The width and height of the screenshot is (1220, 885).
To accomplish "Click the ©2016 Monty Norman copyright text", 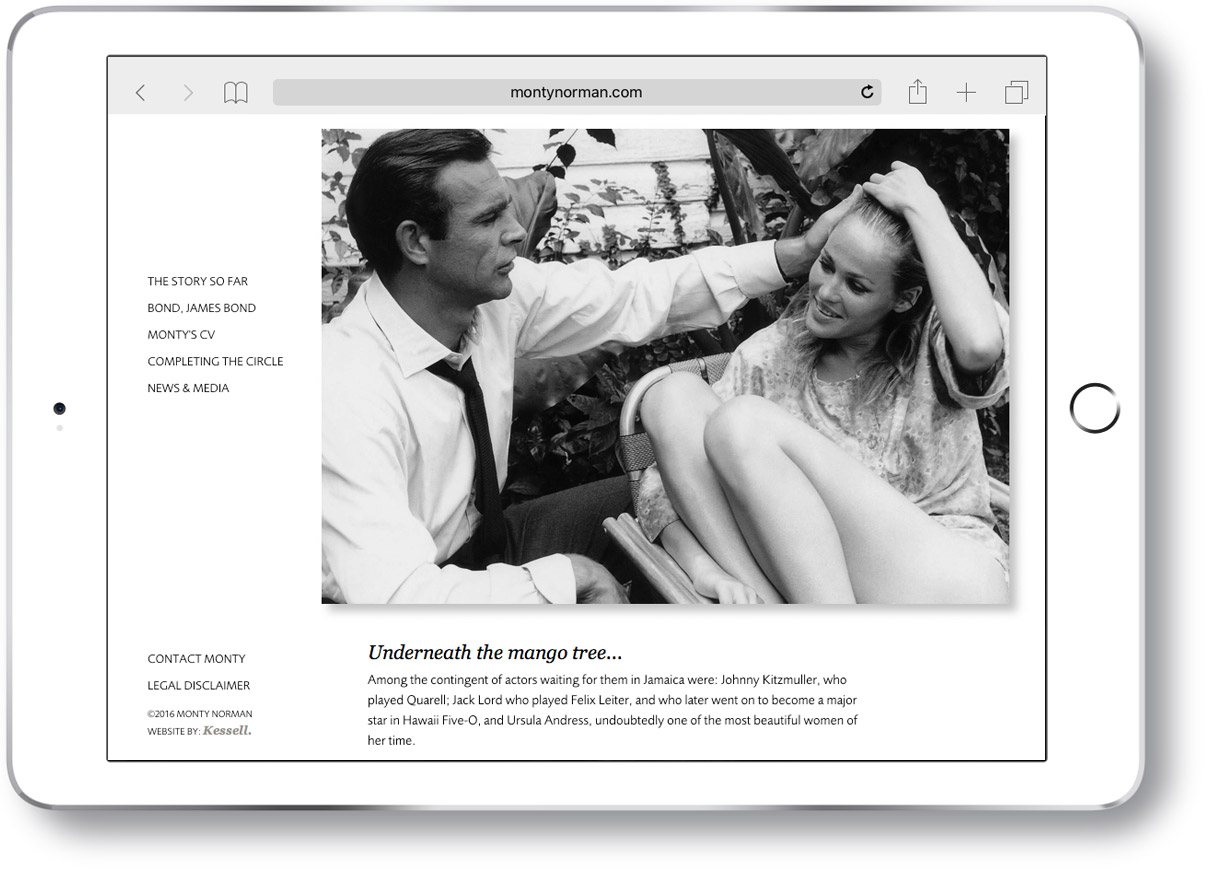I will coord(199,714).
